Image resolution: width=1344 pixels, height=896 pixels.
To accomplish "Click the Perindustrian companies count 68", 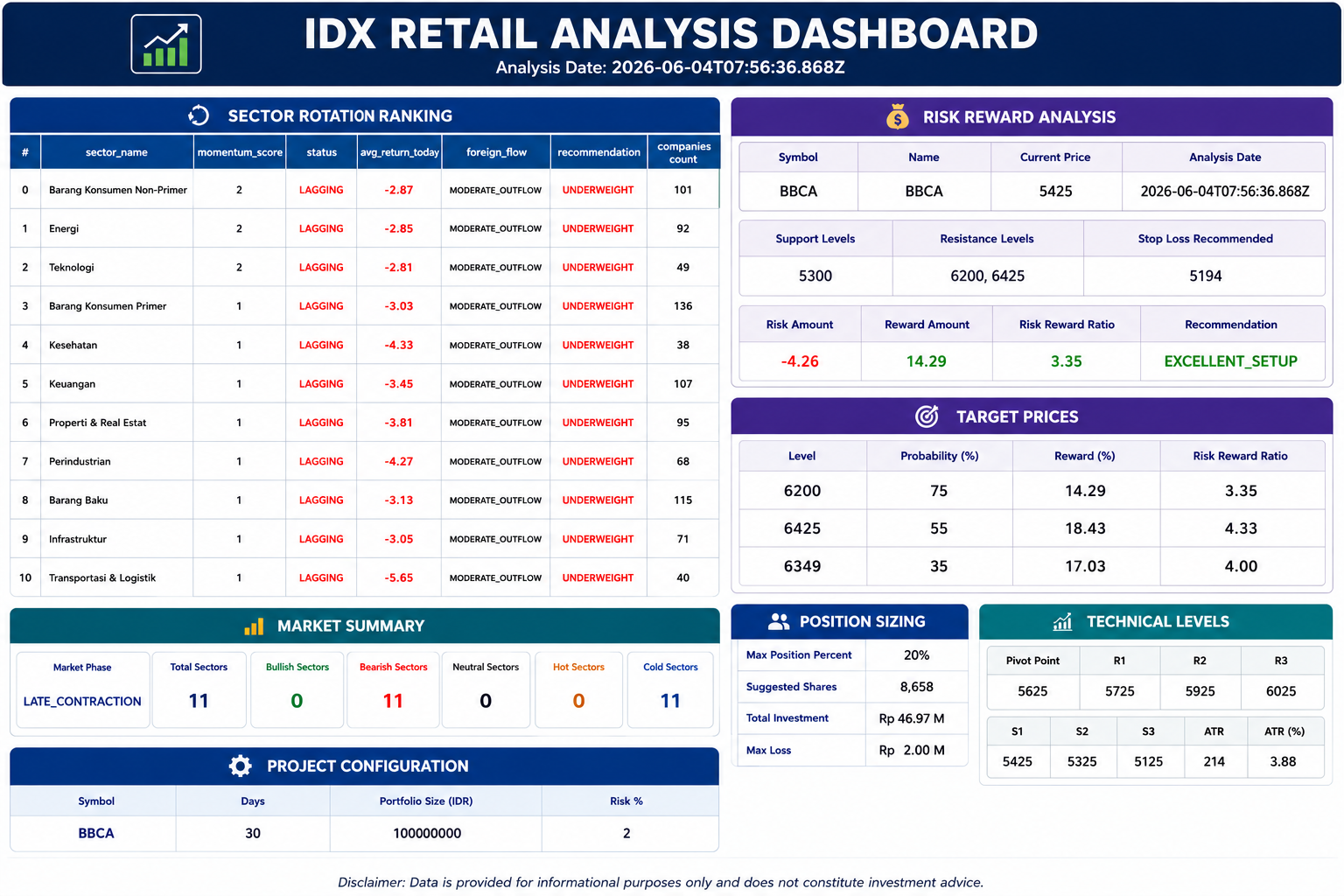I will click(x=683, y=461).
